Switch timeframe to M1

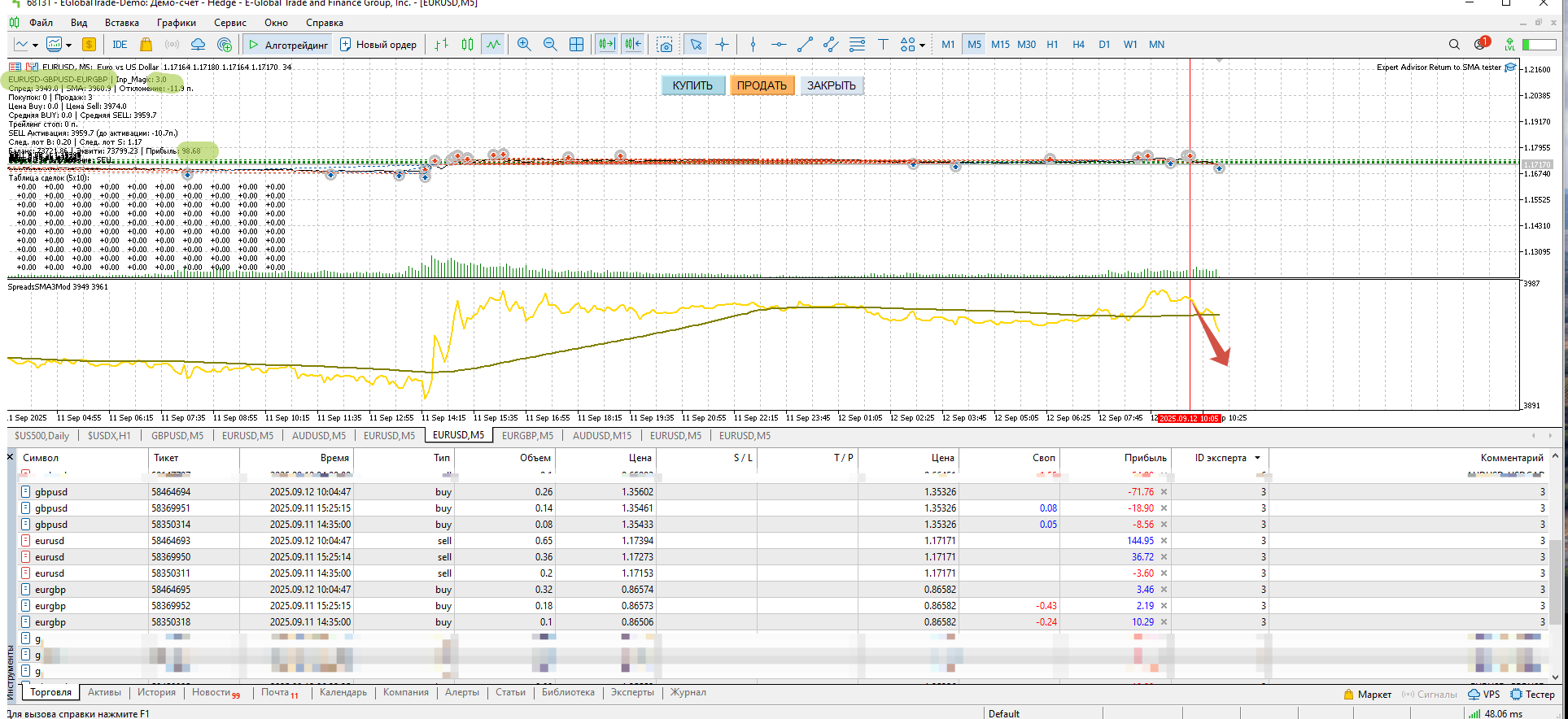tap(948, 45)
